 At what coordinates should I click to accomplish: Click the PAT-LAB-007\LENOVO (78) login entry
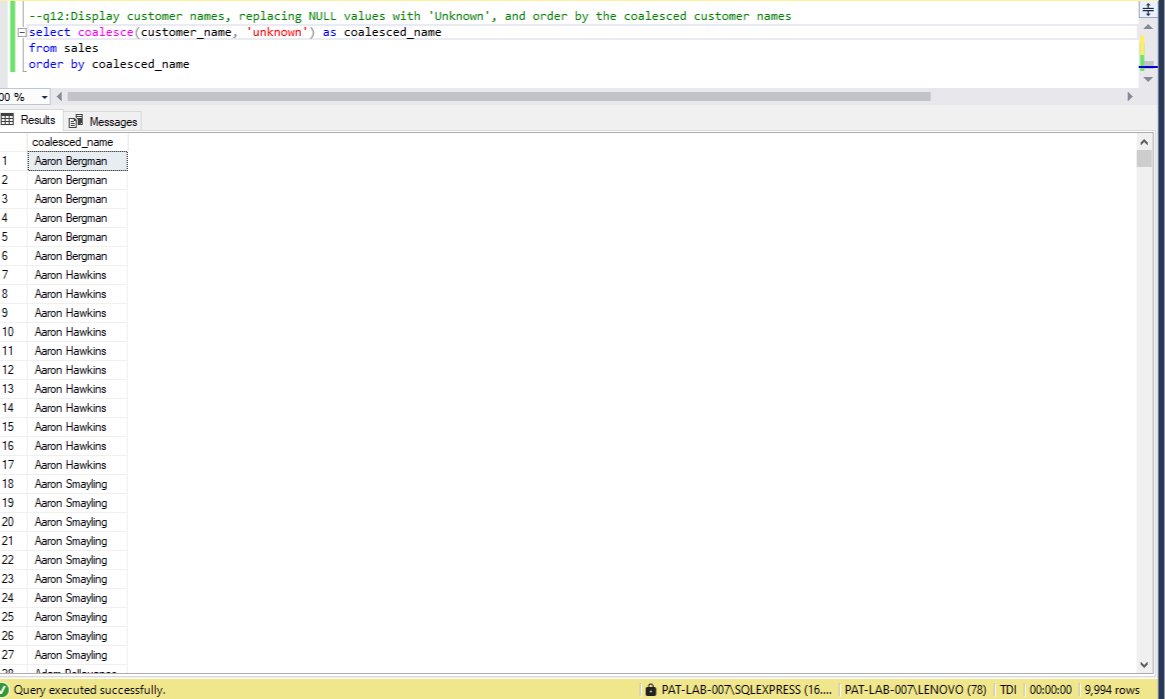point(915,690)
